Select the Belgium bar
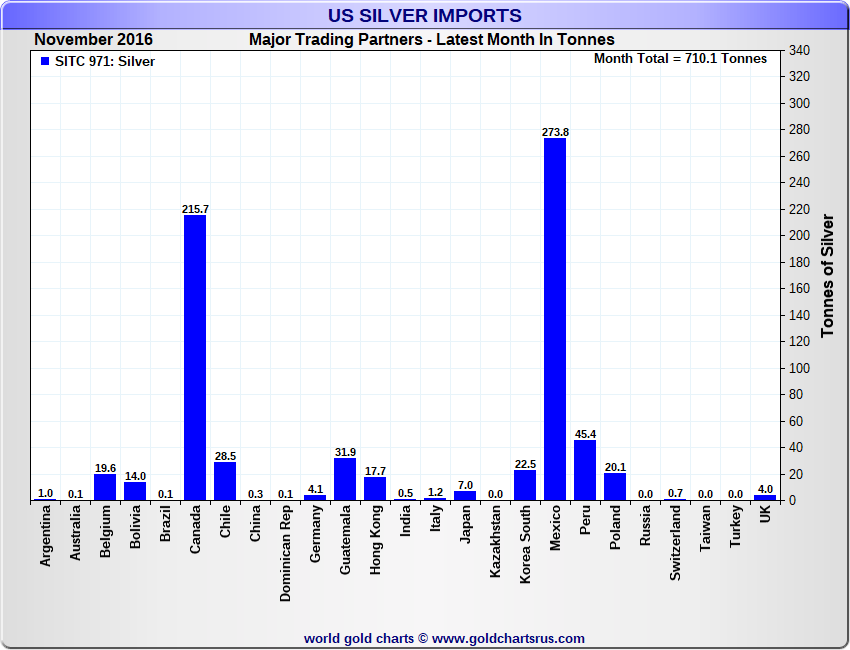Image resolution: width=850 pixels, height=650 pixels. click(105, 487)
